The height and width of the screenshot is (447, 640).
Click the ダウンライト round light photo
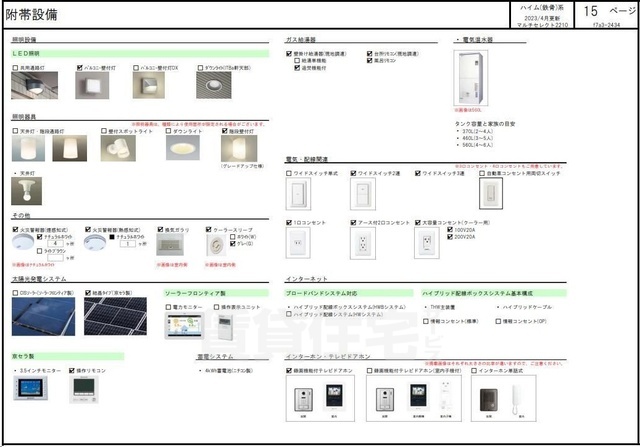[183, 147]
